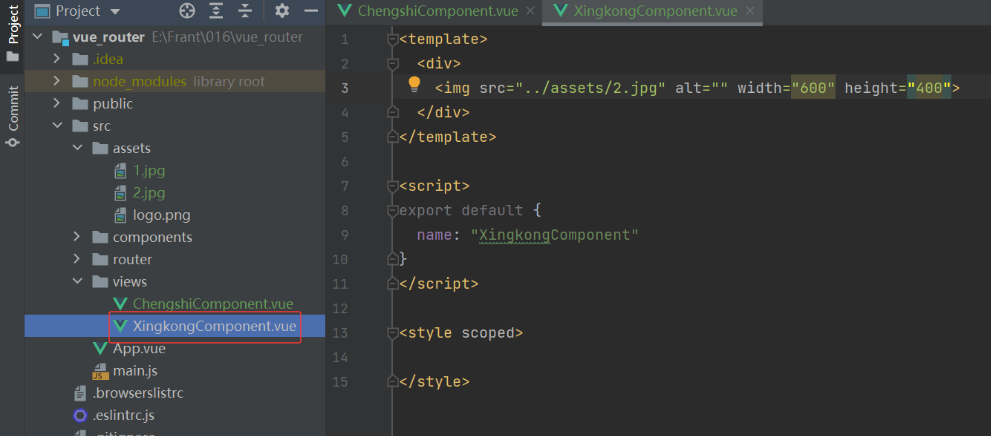Collapse the views folder

[77, 281]
